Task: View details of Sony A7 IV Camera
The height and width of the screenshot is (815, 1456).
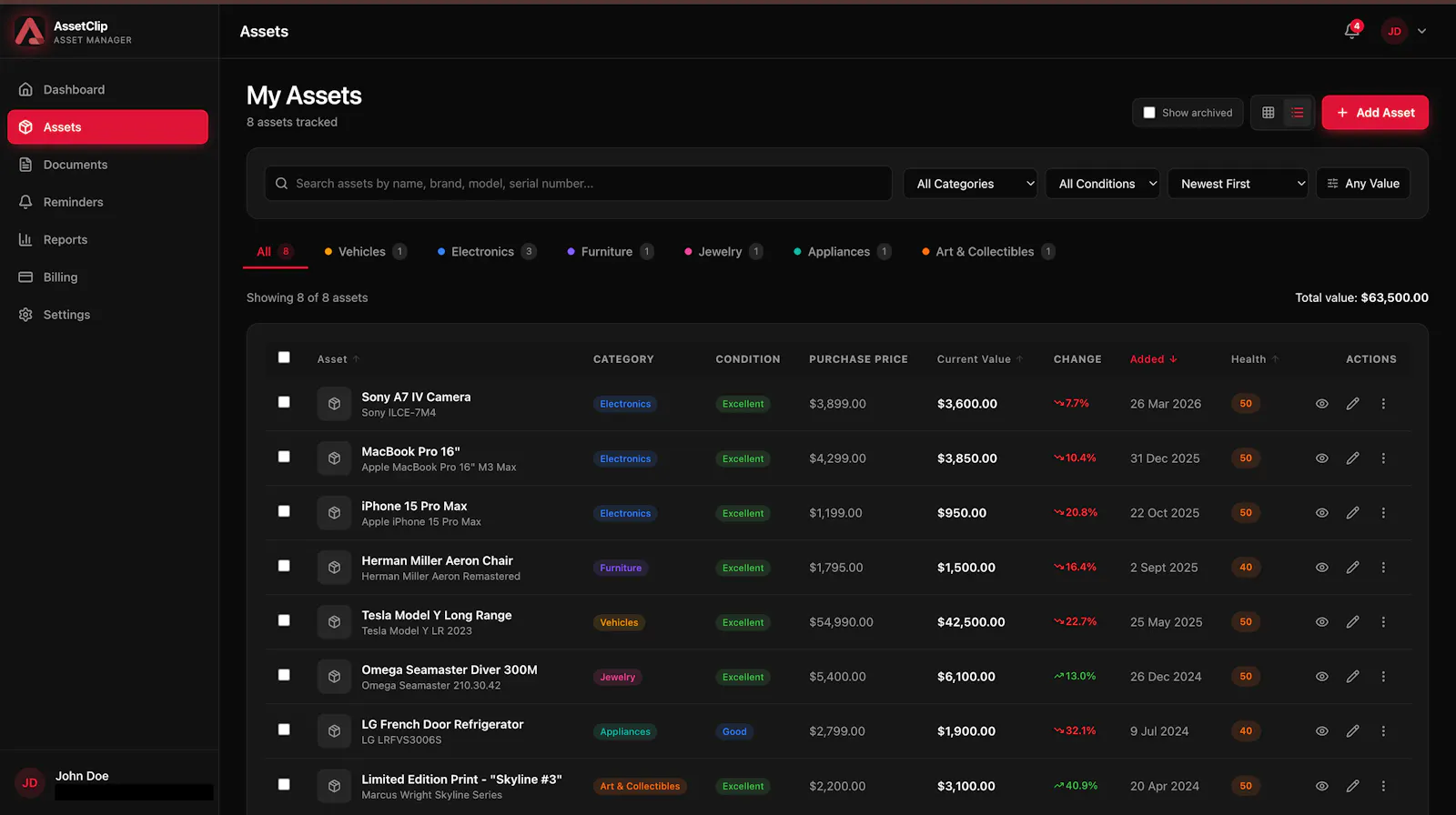Action: click(x=1322, y=404)
